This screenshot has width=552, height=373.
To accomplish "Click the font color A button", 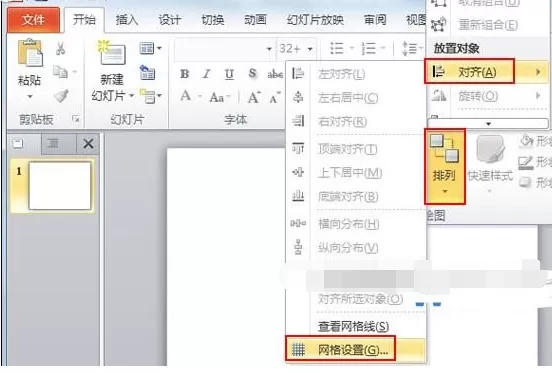I will pos(186,96).
